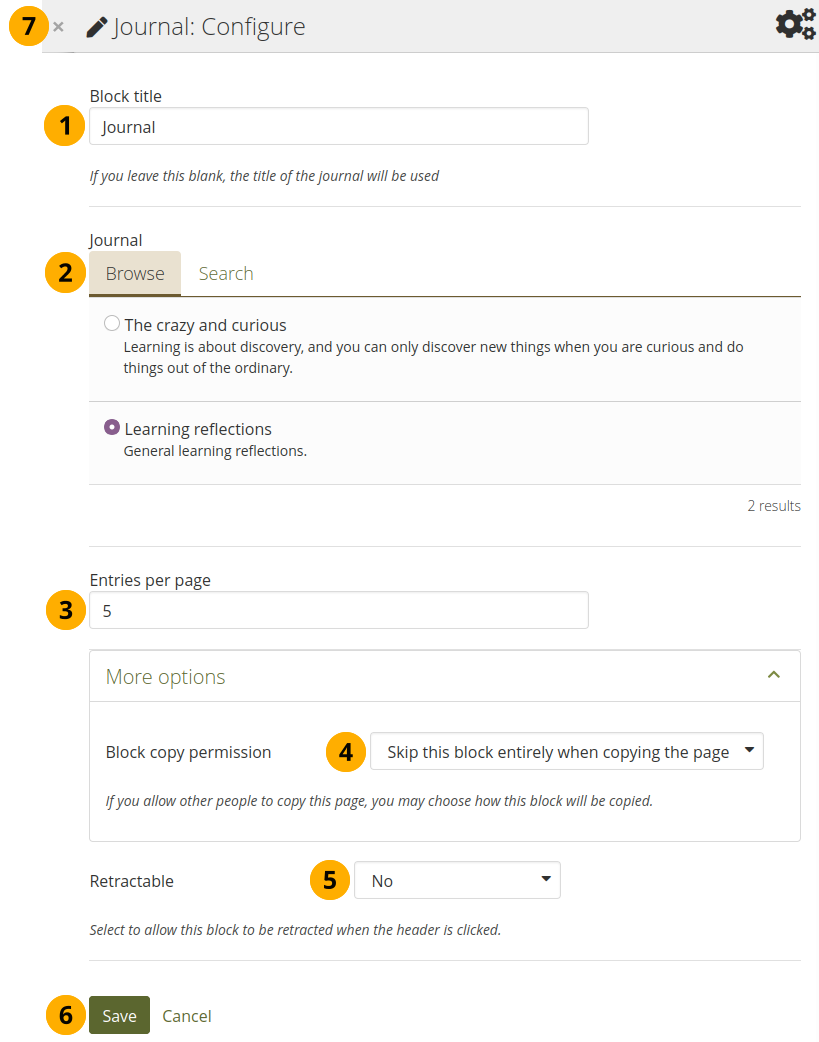Collapse More options using the chevron arrow
This screenshot has height=1042, width=819.
click(772, 676)
